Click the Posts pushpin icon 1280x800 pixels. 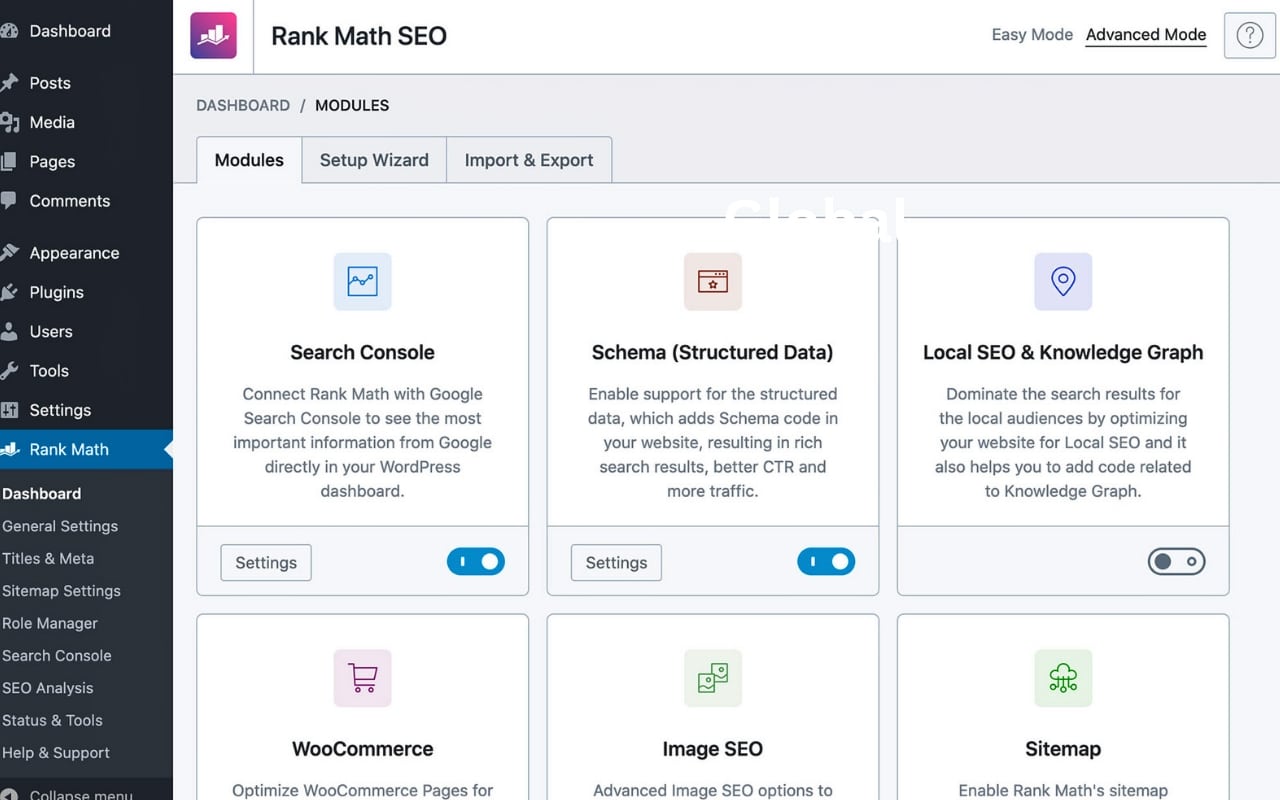pos(10,83)
